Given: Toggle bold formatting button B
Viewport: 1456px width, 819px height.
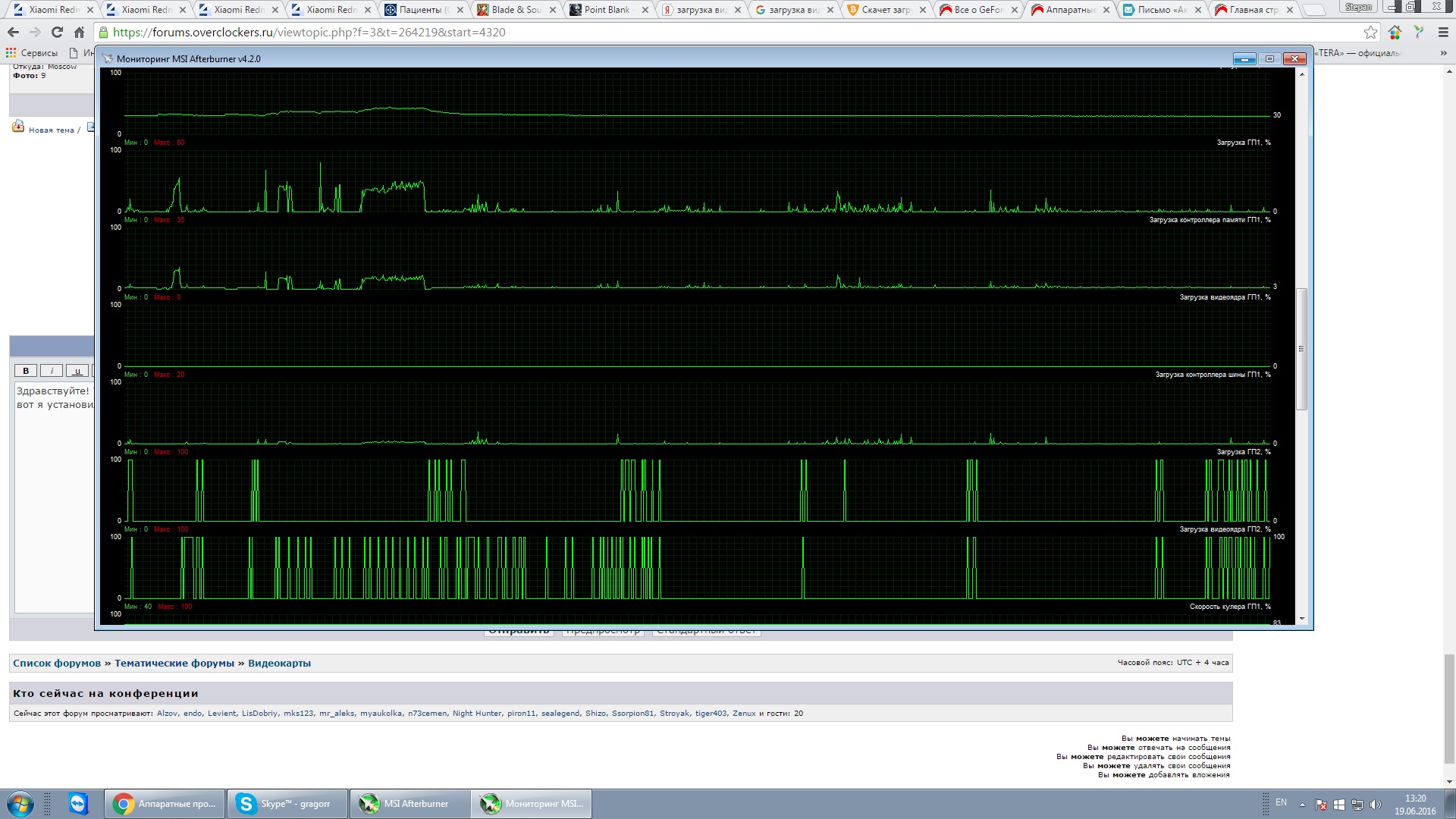Looking at the screenshot, I should tap(26, 371).
